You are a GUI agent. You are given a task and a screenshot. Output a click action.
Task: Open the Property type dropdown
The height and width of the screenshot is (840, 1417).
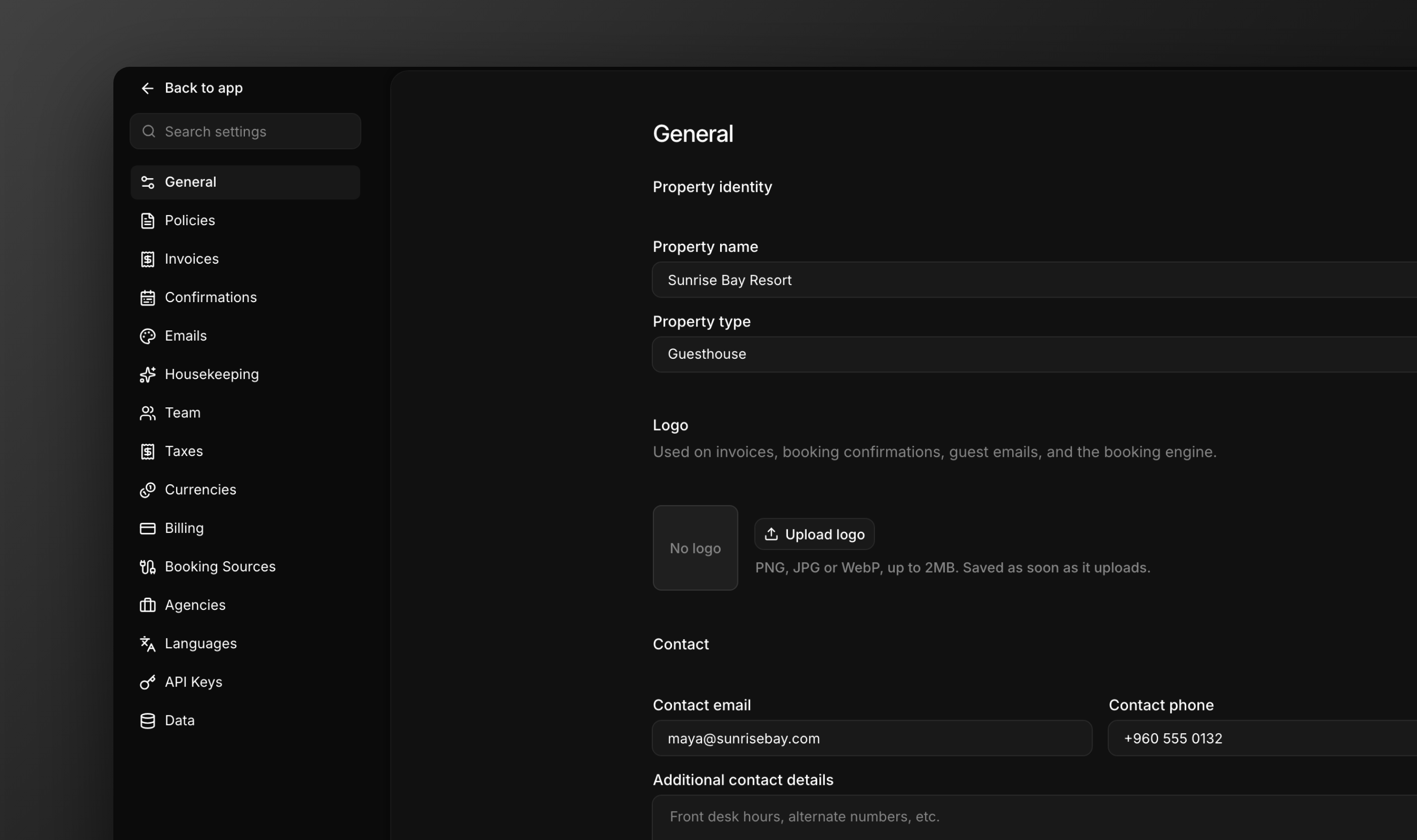tap(1034, 354)
